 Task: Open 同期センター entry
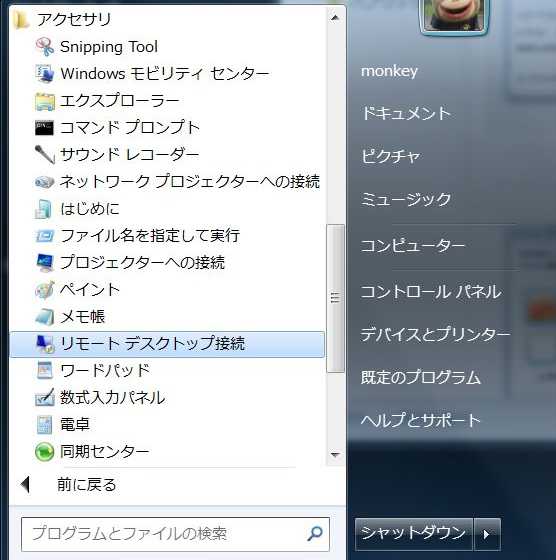click(x=167, y=452)
